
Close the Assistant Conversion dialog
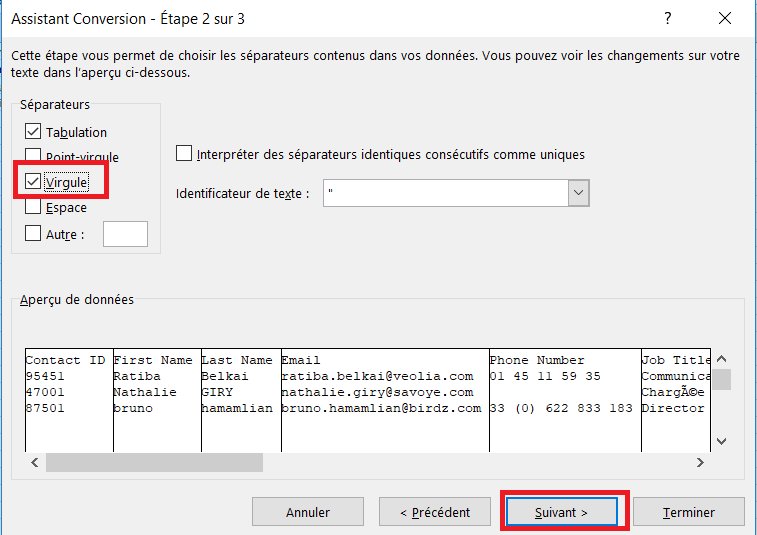(x=725, y=18)
